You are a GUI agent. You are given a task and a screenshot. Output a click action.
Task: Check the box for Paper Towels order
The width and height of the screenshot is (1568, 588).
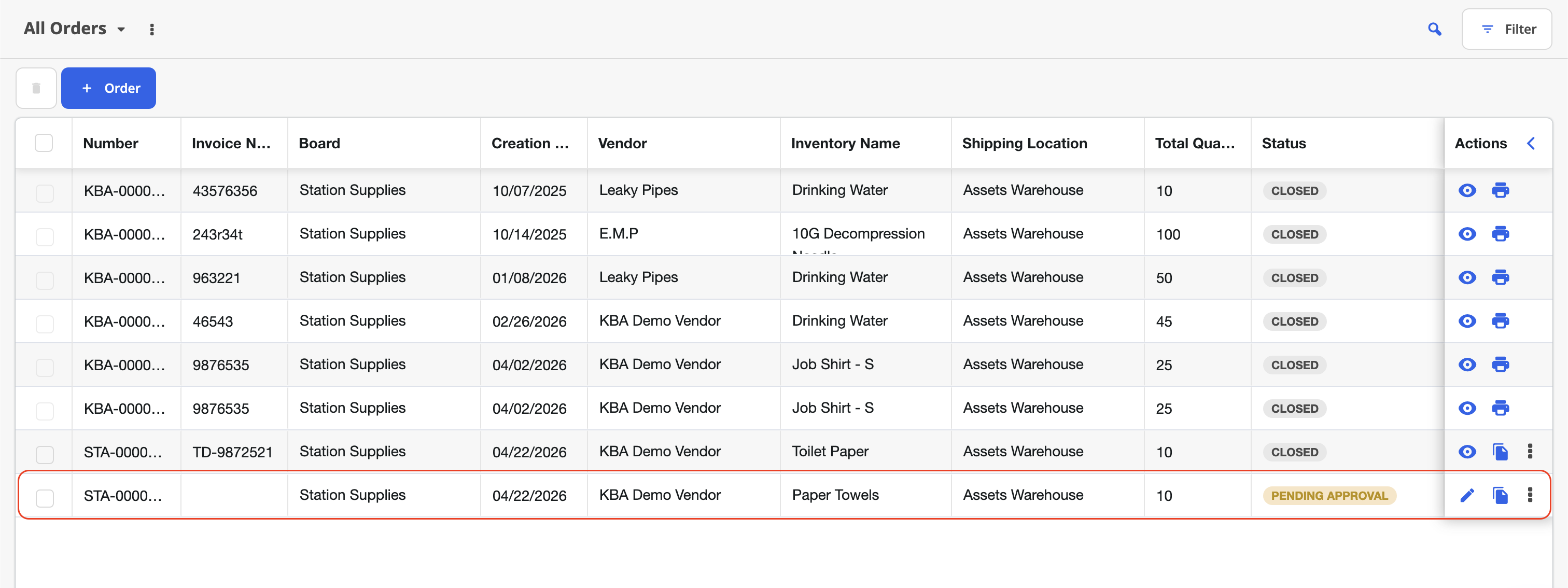tap(45, 498)
